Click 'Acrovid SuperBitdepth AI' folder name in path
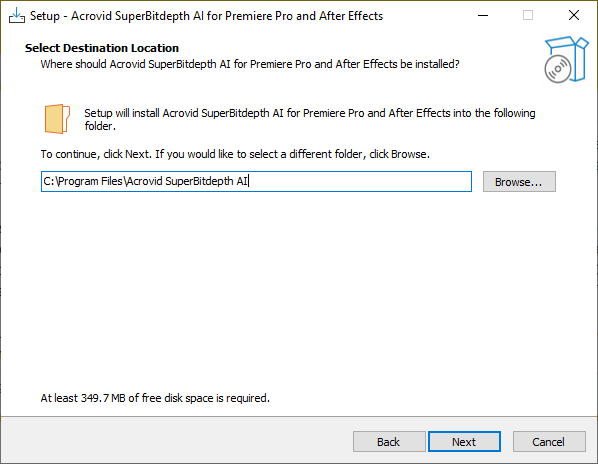 [187, 181]
